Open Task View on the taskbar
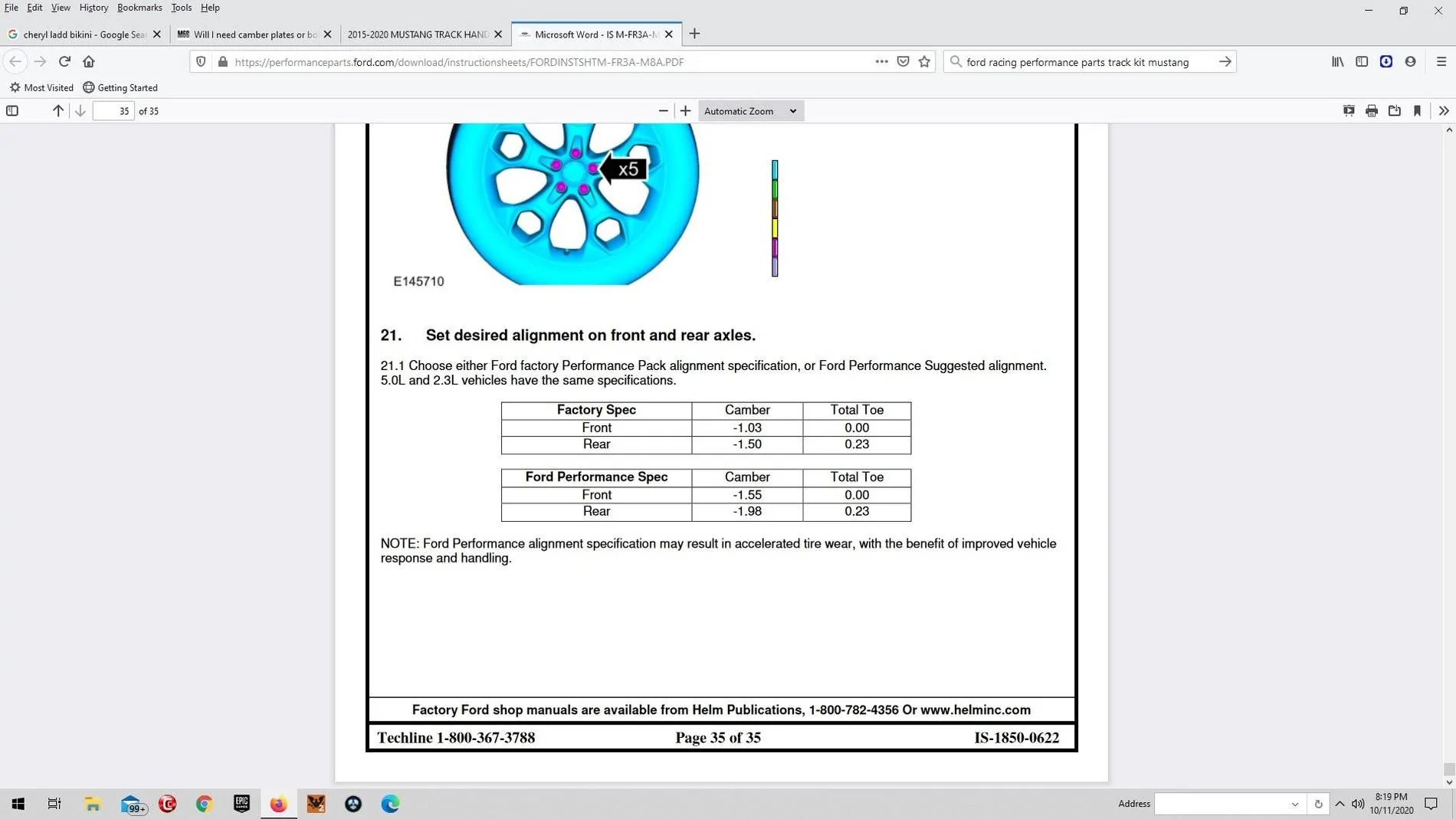Image resolution: width=1456 pixels, height=819 pixels. (54, 804)
